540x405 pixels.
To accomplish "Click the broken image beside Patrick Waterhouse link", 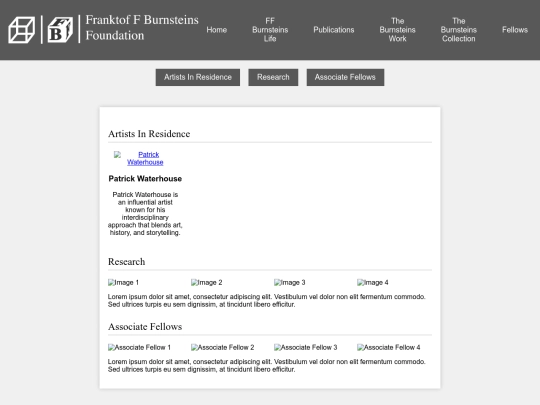I will coord(117,155).
